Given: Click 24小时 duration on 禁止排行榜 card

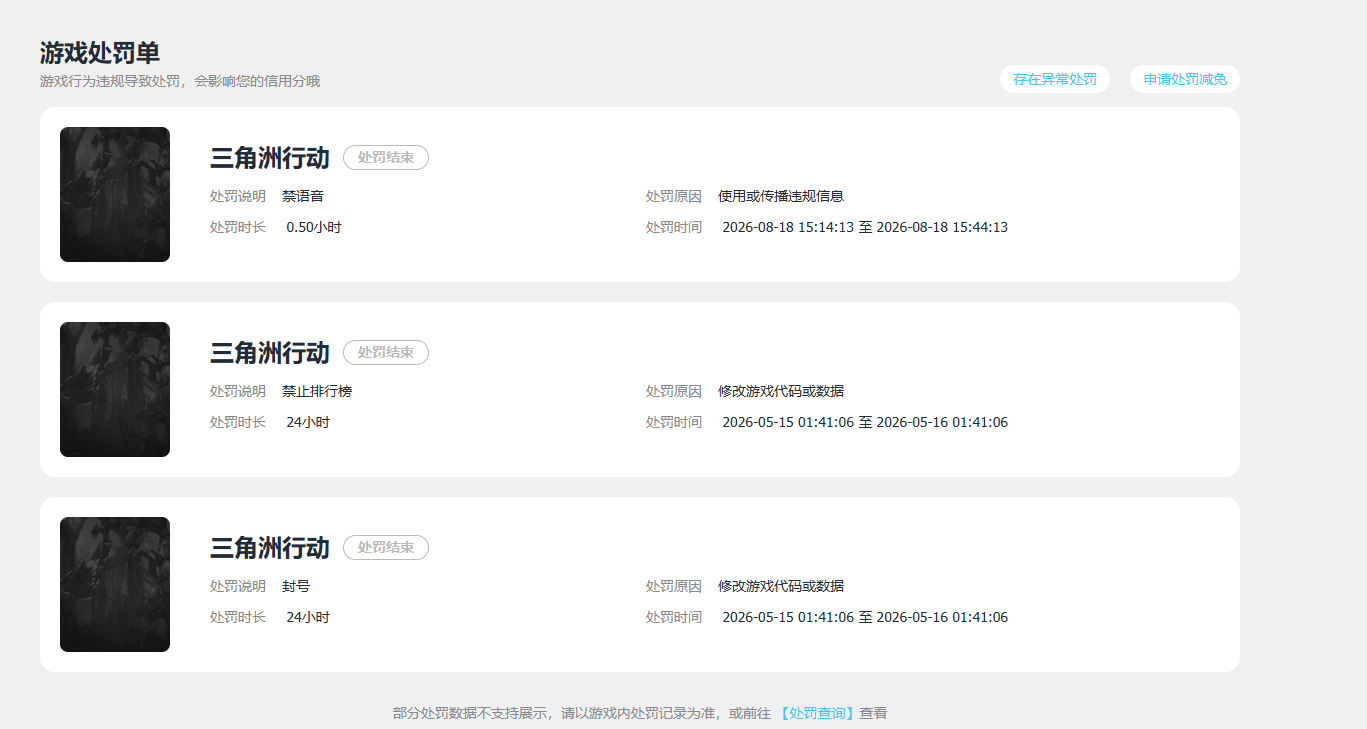Looking at the screenshot, I should (308, 422).
